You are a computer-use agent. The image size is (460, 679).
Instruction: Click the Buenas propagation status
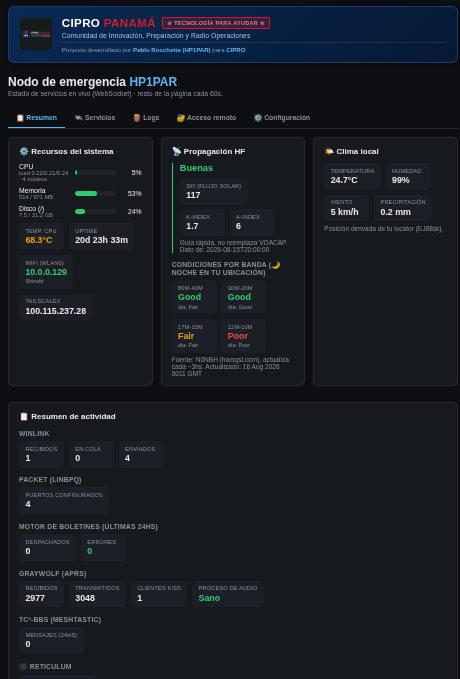196,168
